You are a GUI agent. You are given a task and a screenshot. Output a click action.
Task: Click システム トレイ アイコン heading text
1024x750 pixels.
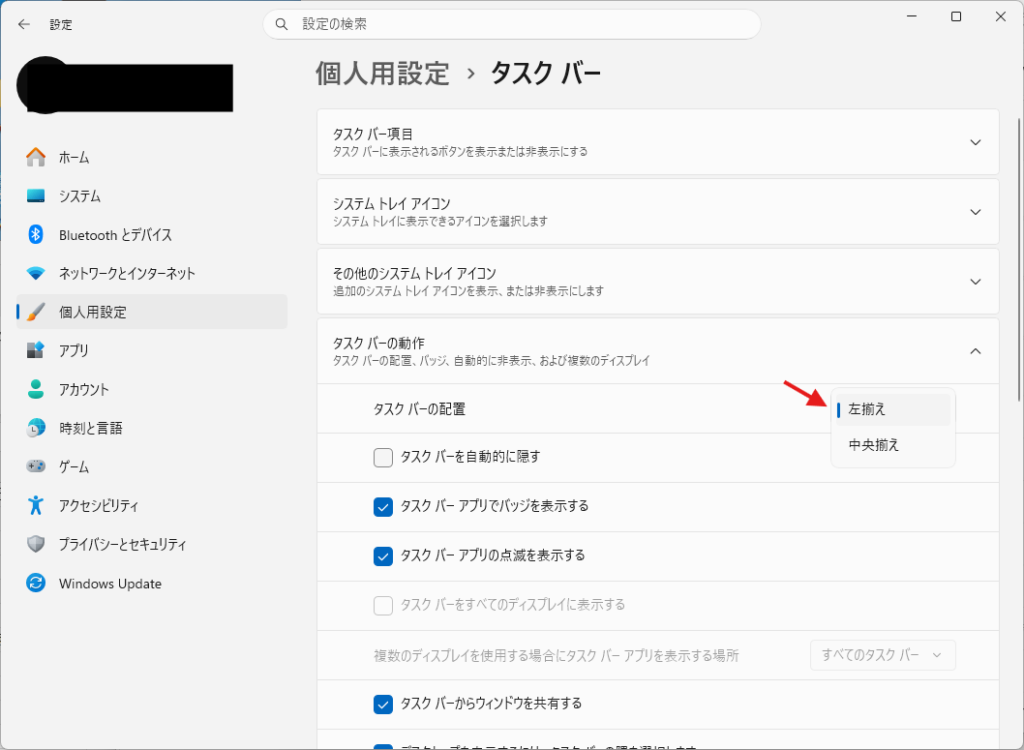(x=392, y=204)
